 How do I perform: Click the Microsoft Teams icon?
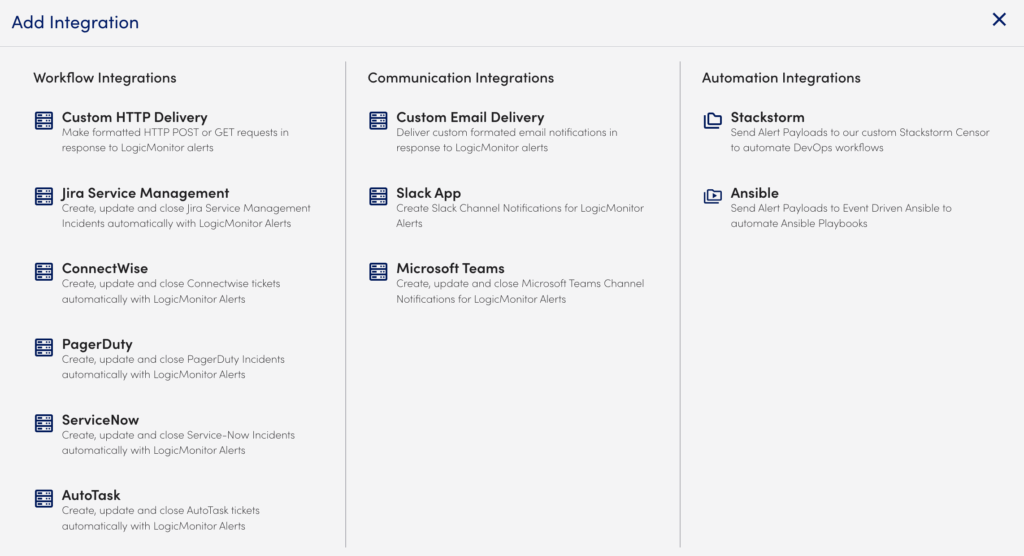pyautogui.click(x=378, y=272)
